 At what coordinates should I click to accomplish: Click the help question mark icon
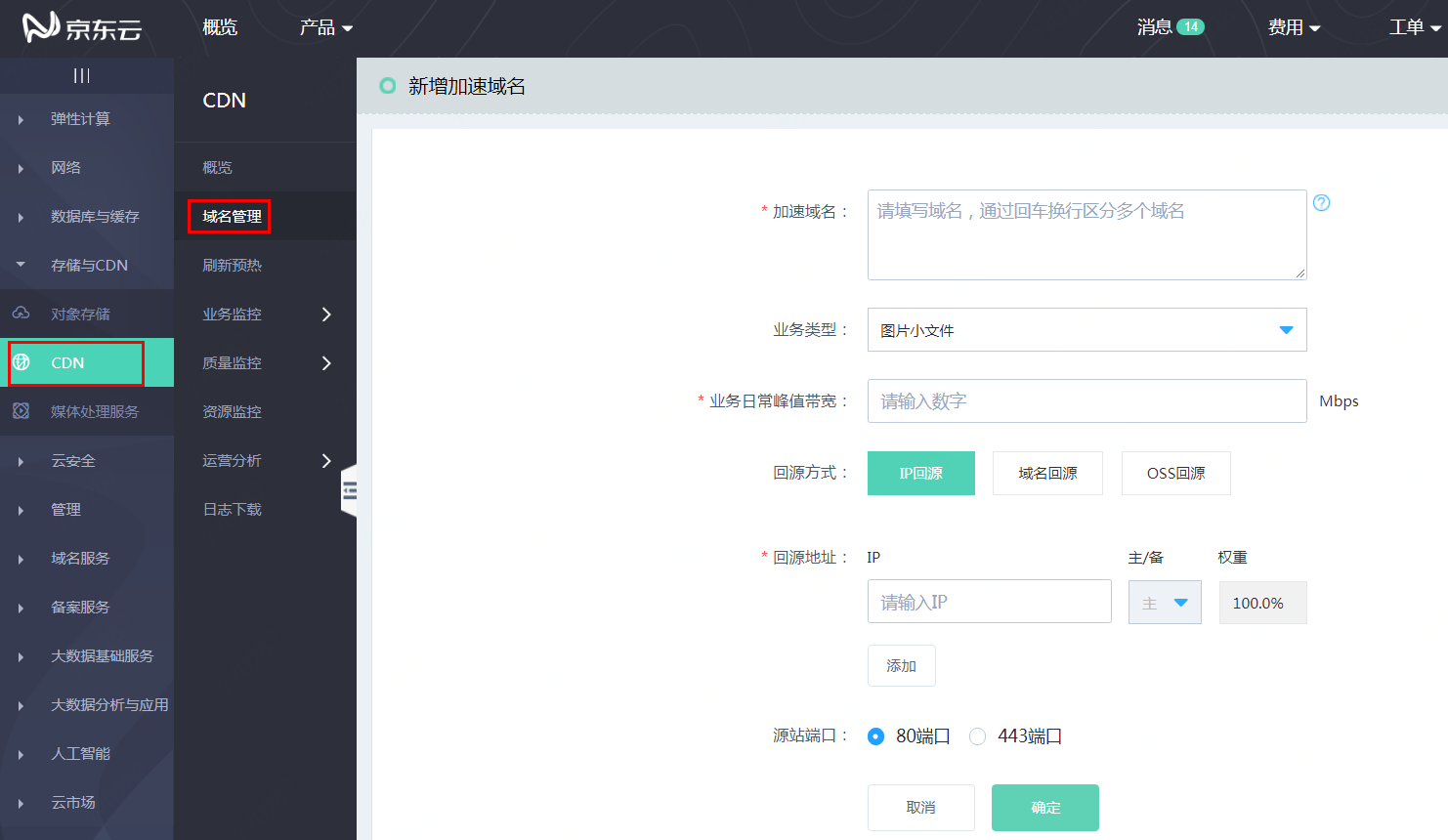(x=1321, y=203)
